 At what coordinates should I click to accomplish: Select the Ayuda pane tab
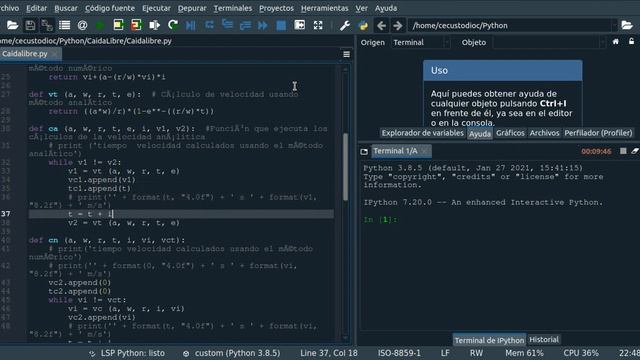click(480, 133)
